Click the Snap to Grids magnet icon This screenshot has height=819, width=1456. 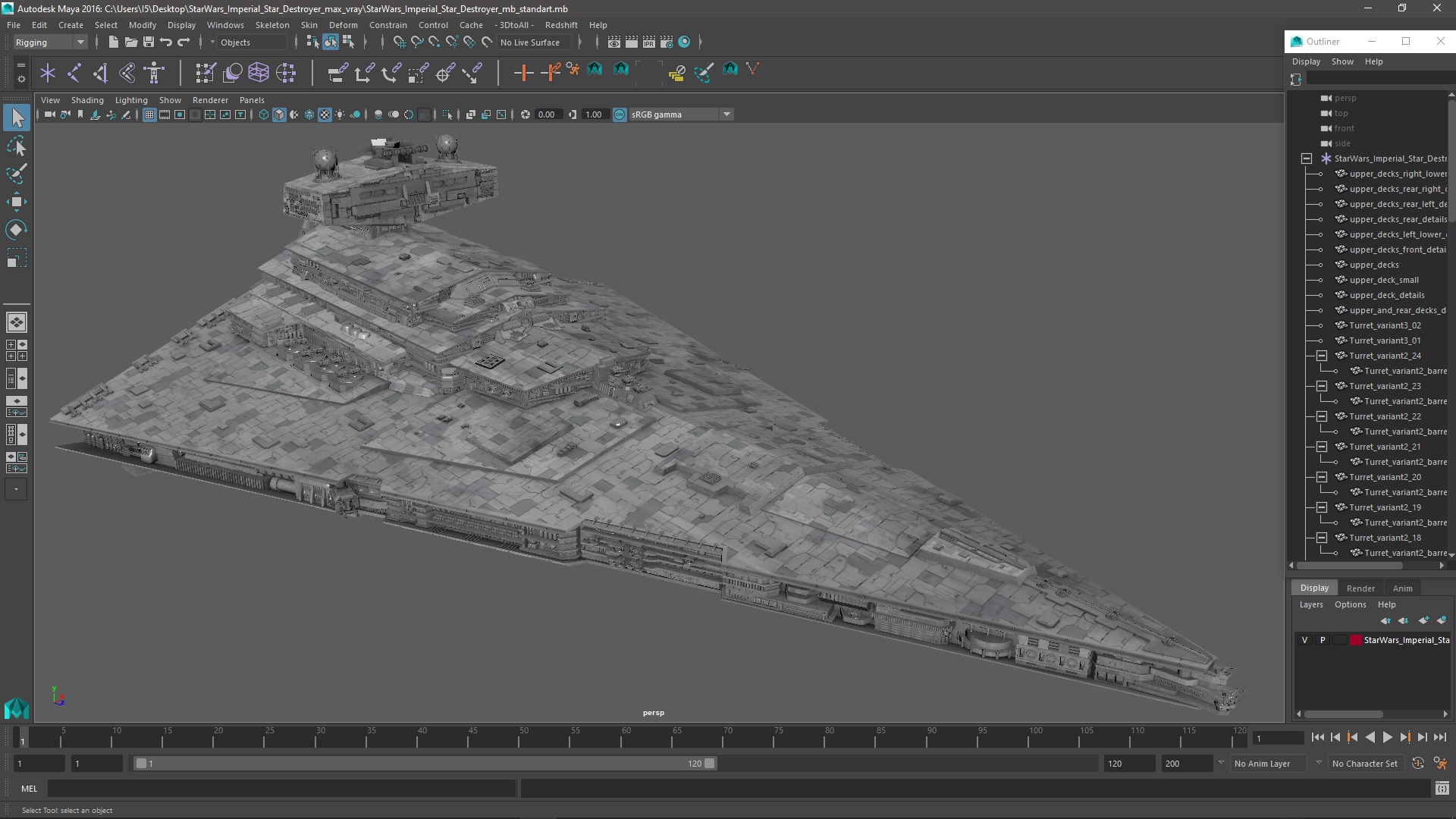click(x=399, y=42)
